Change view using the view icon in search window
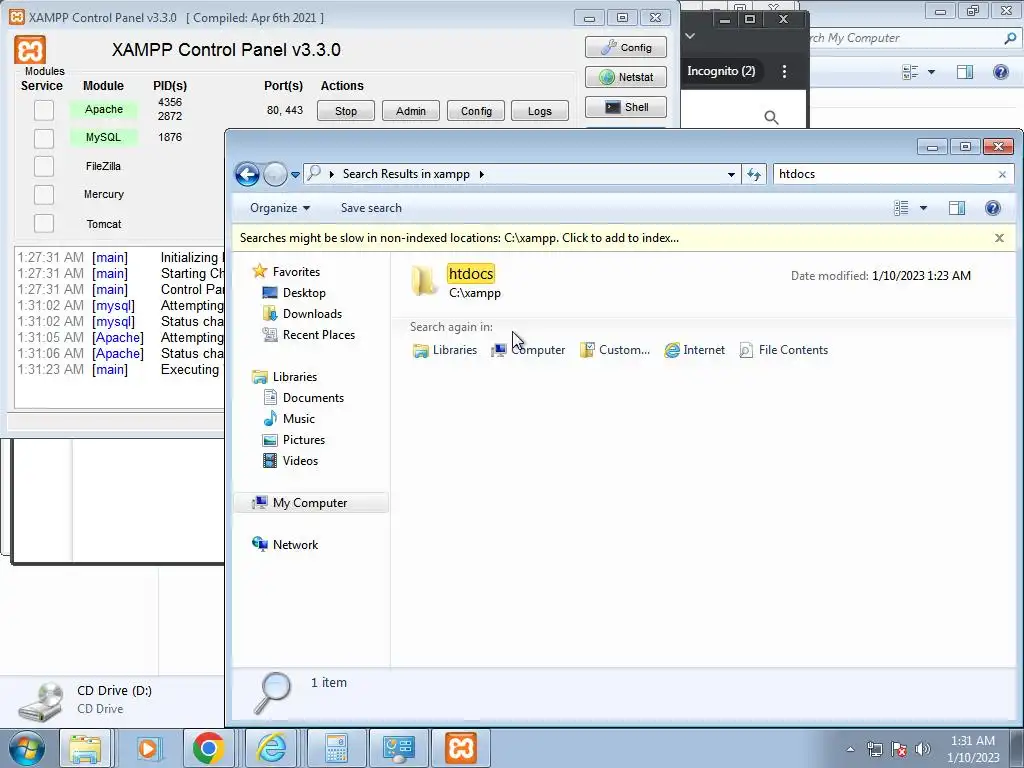1024x768 pixels. point(901,208)
